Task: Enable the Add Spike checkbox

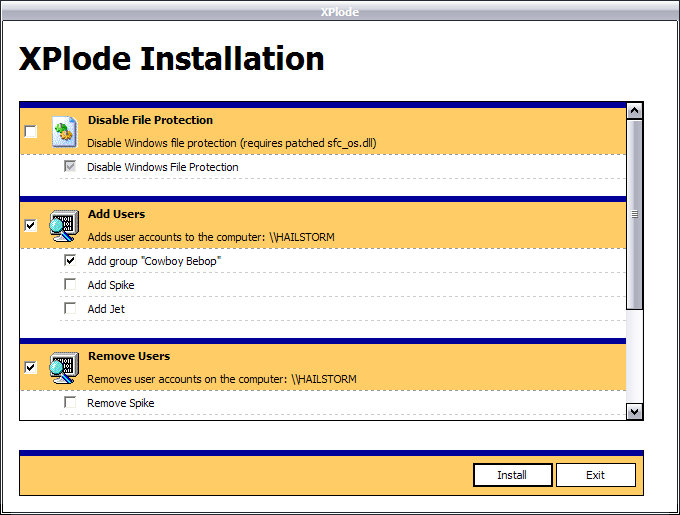Action: [70, 284]
